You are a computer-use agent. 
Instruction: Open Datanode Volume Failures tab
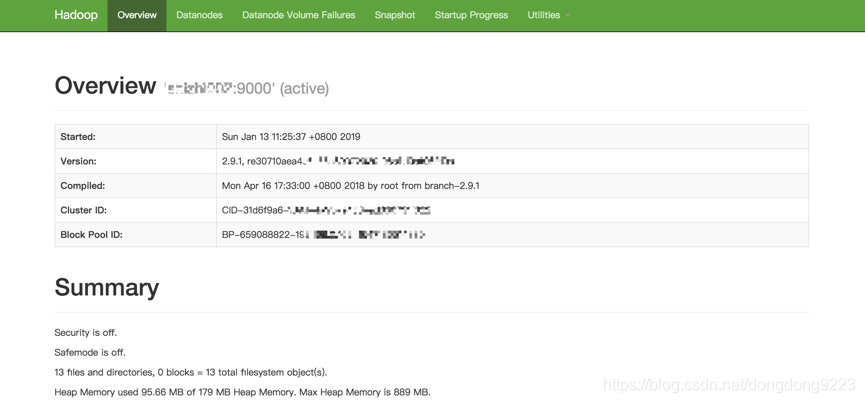click(298, 15)
